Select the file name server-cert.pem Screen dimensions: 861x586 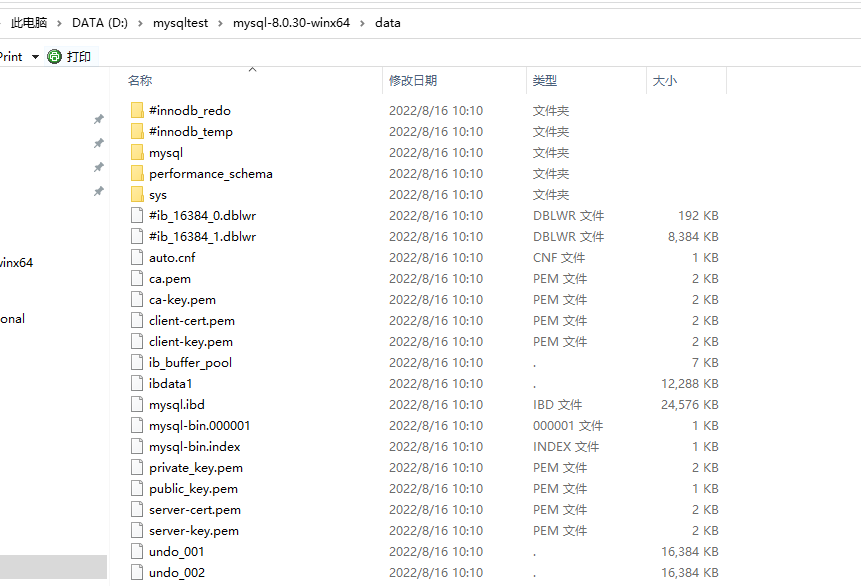(195, 510)
